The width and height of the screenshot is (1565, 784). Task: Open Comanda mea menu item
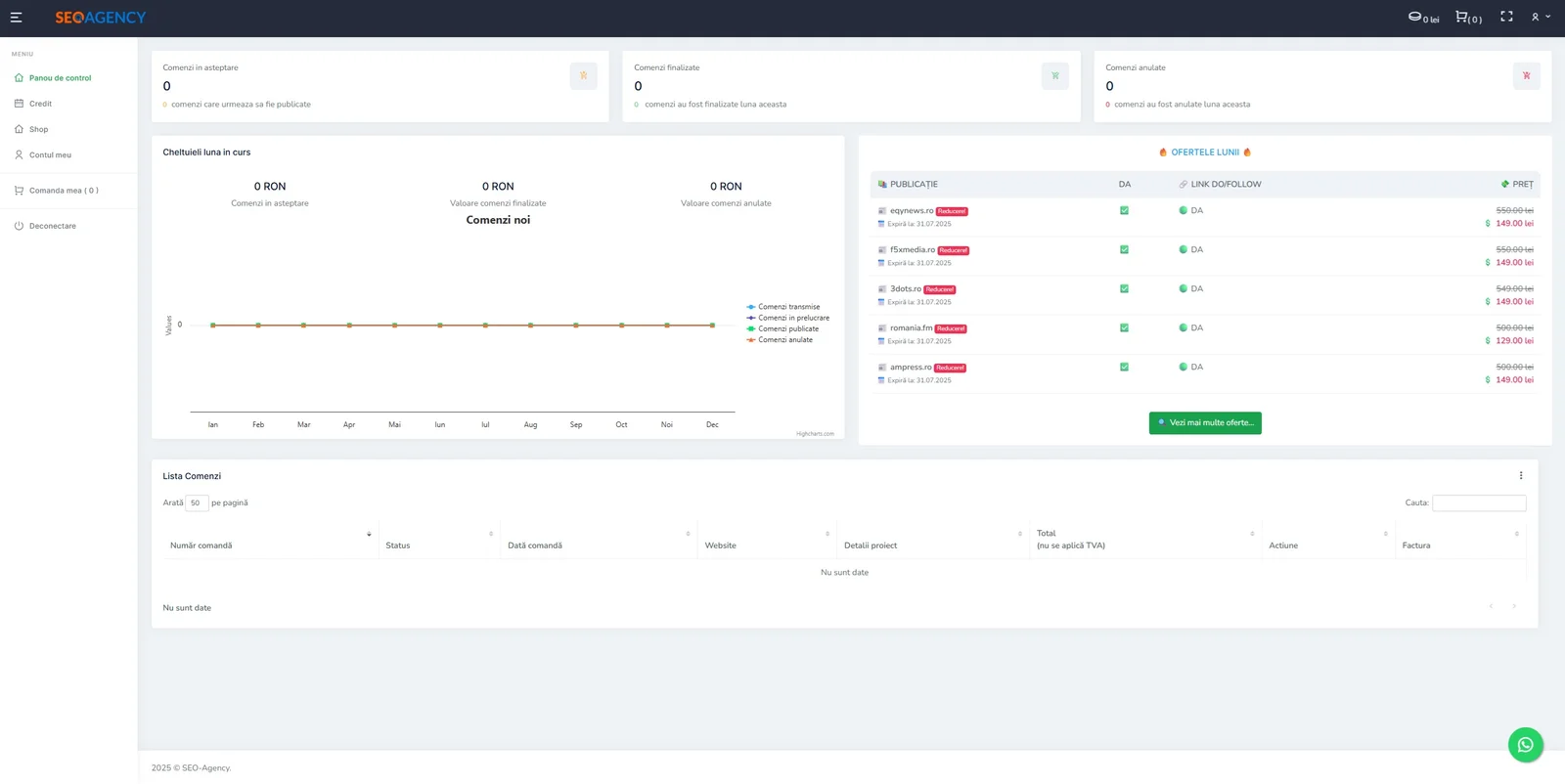pyautogui.click(x=64, y=191)
